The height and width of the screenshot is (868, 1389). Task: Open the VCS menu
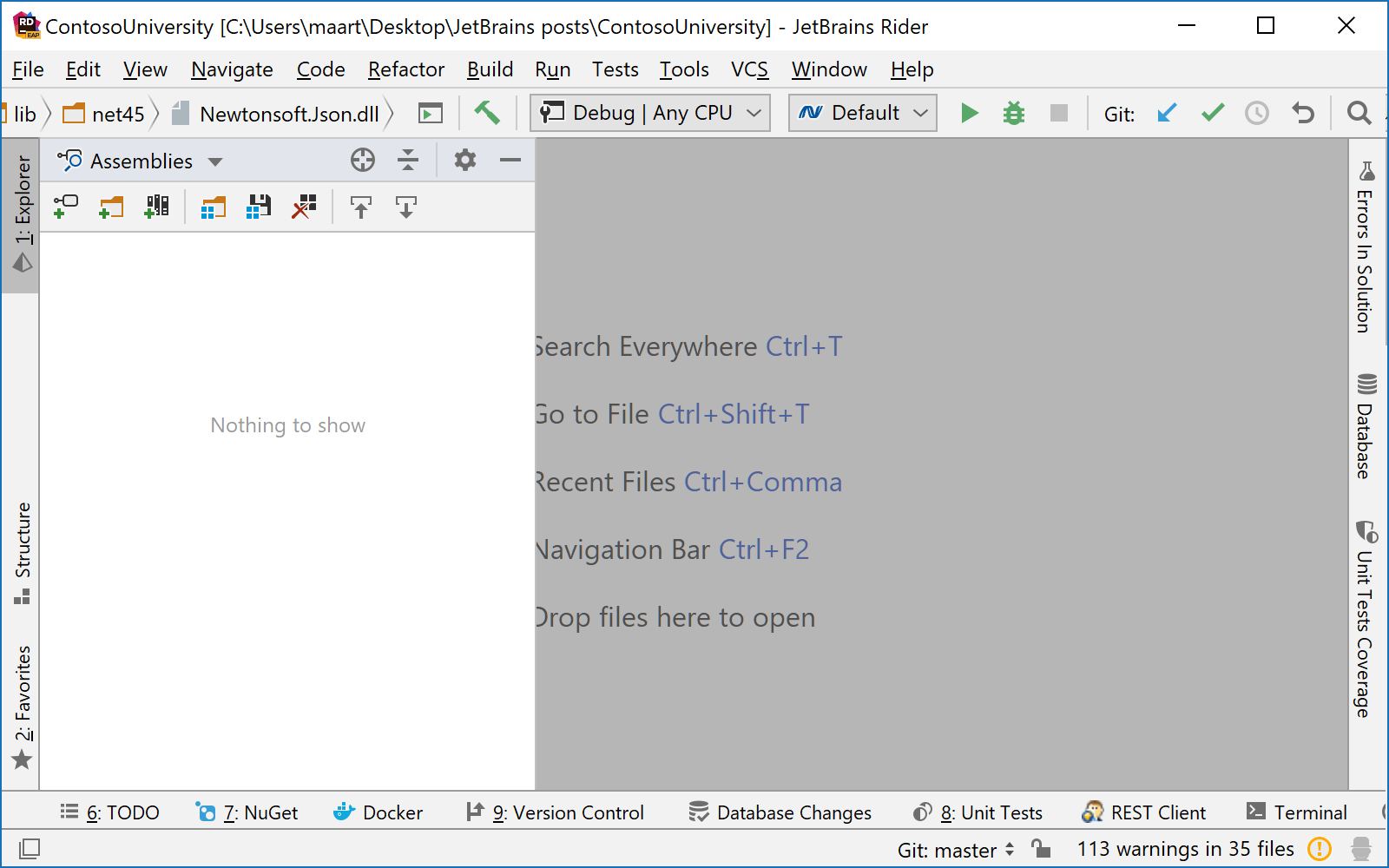750,69
